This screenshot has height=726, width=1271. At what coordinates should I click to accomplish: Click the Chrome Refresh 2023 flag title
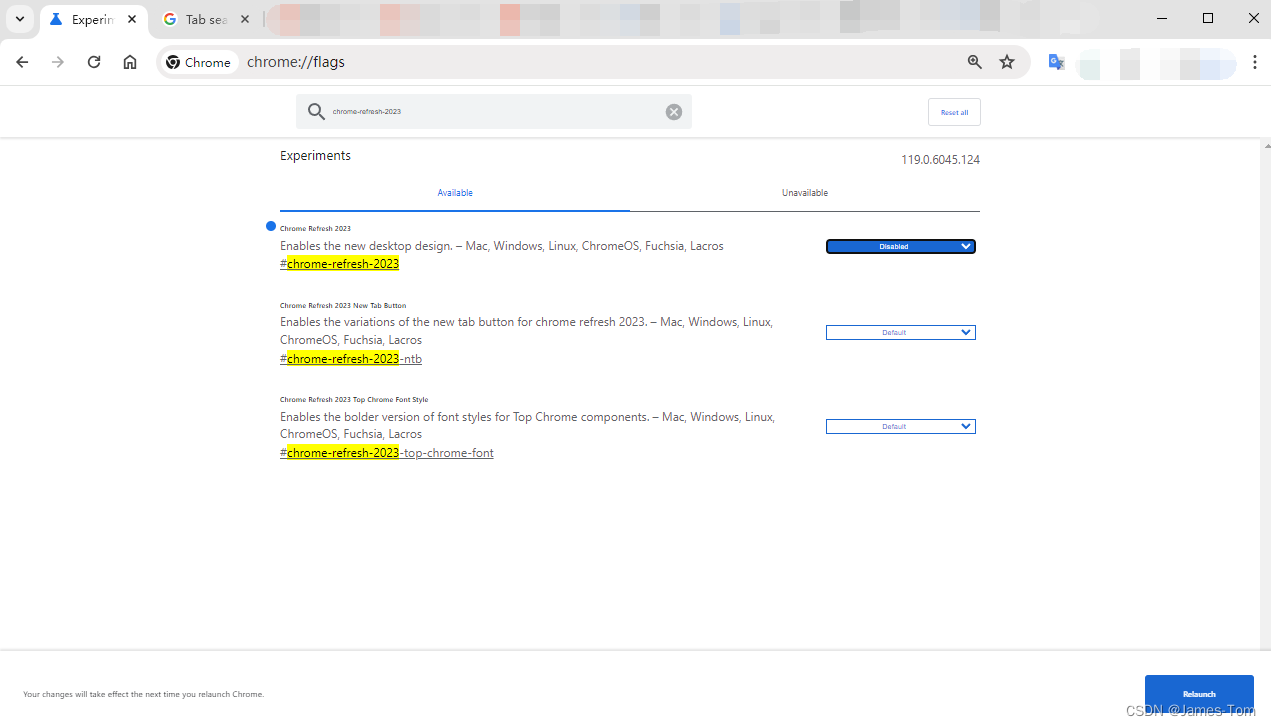pyautogui.click(x=315, y=229)
